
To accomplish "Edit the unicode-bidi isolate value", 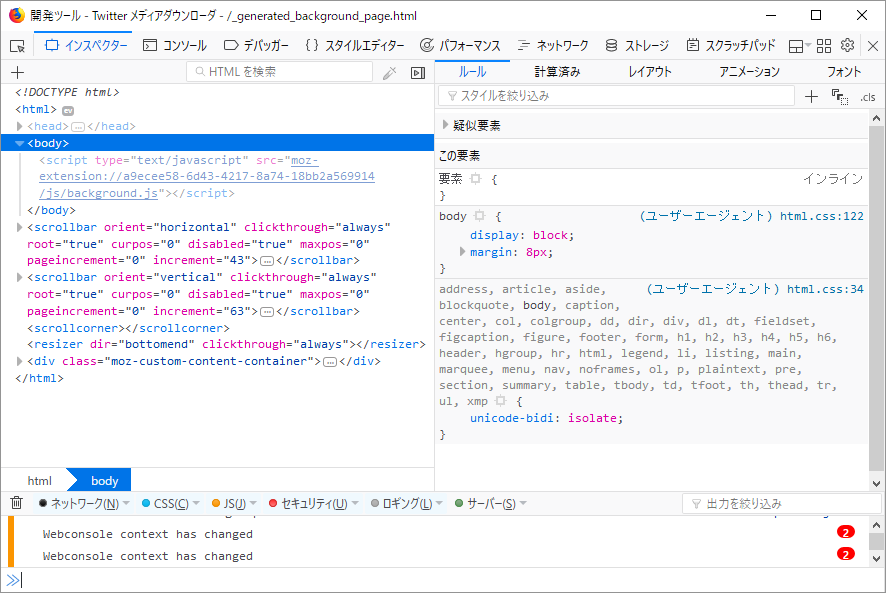I will 592,418.
